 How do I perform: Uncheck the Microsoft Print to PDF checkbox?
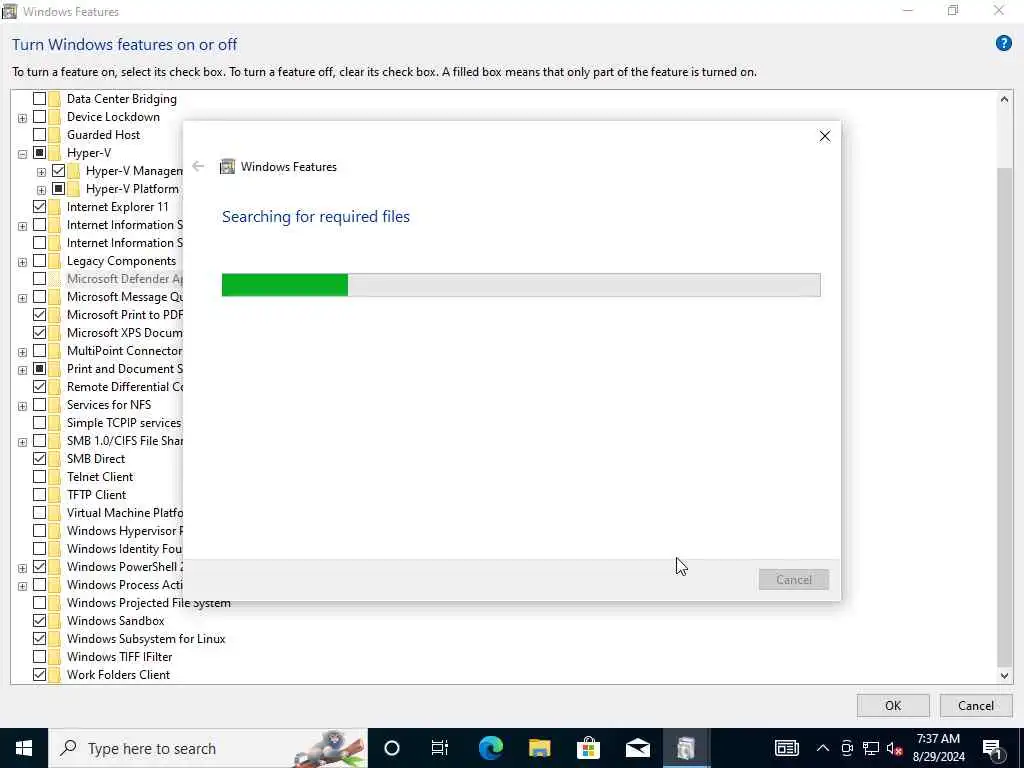coord(39,314)
